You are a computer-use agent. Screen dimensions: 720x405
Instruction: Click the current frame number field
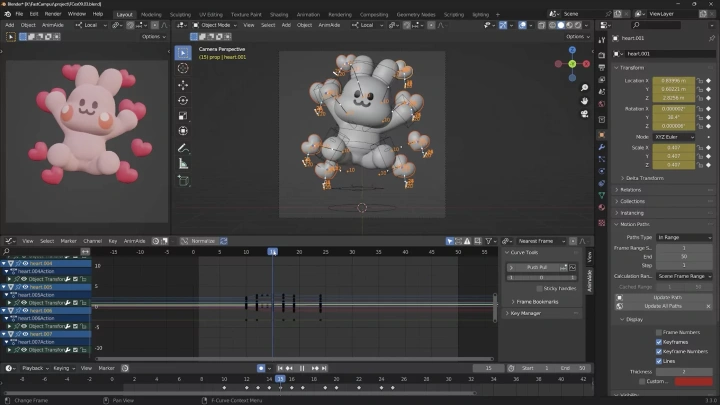[x=488, y=368]
